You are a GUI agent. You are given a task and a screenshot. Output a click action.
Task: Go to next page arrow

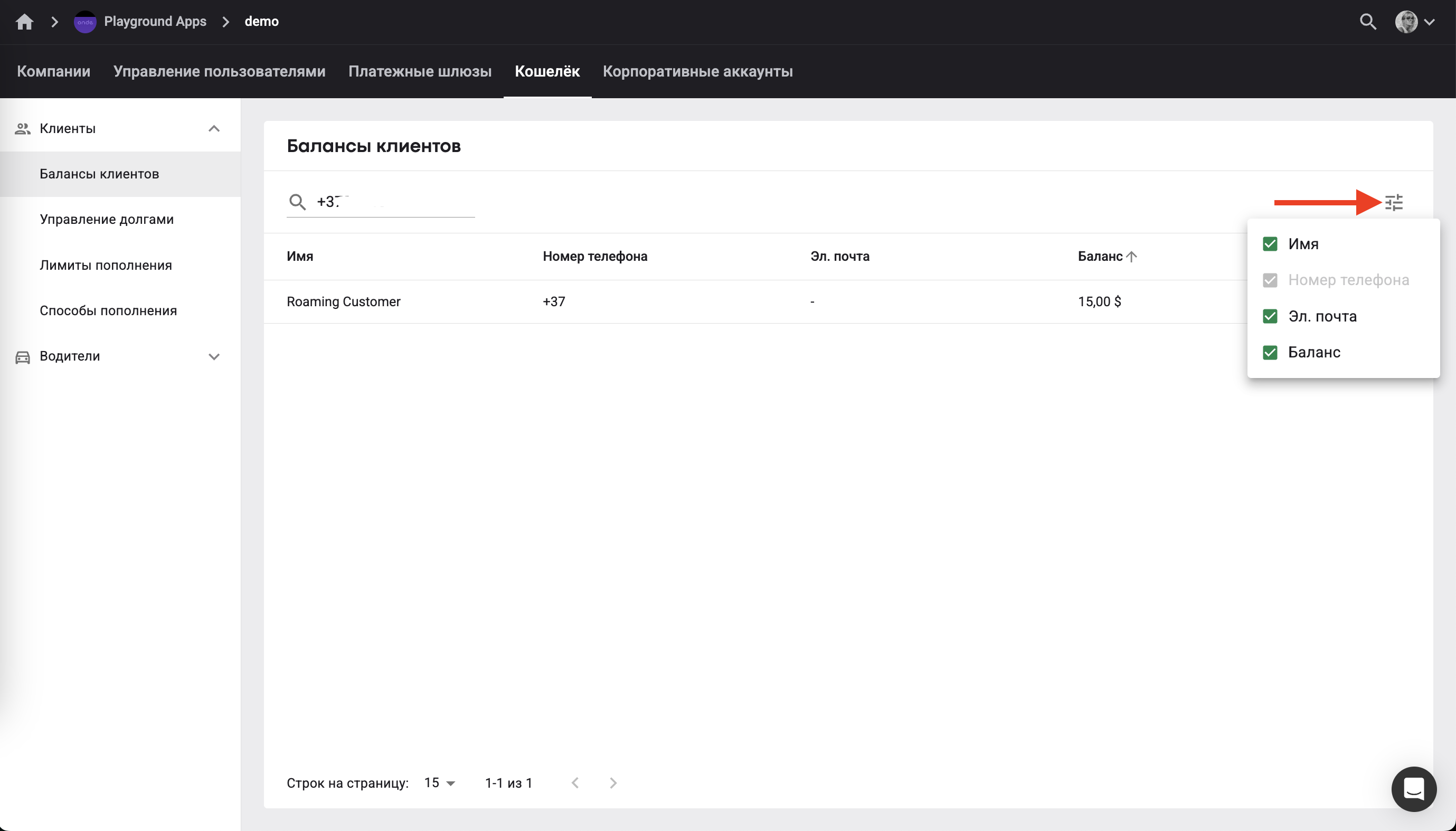[x=613, y=783]
